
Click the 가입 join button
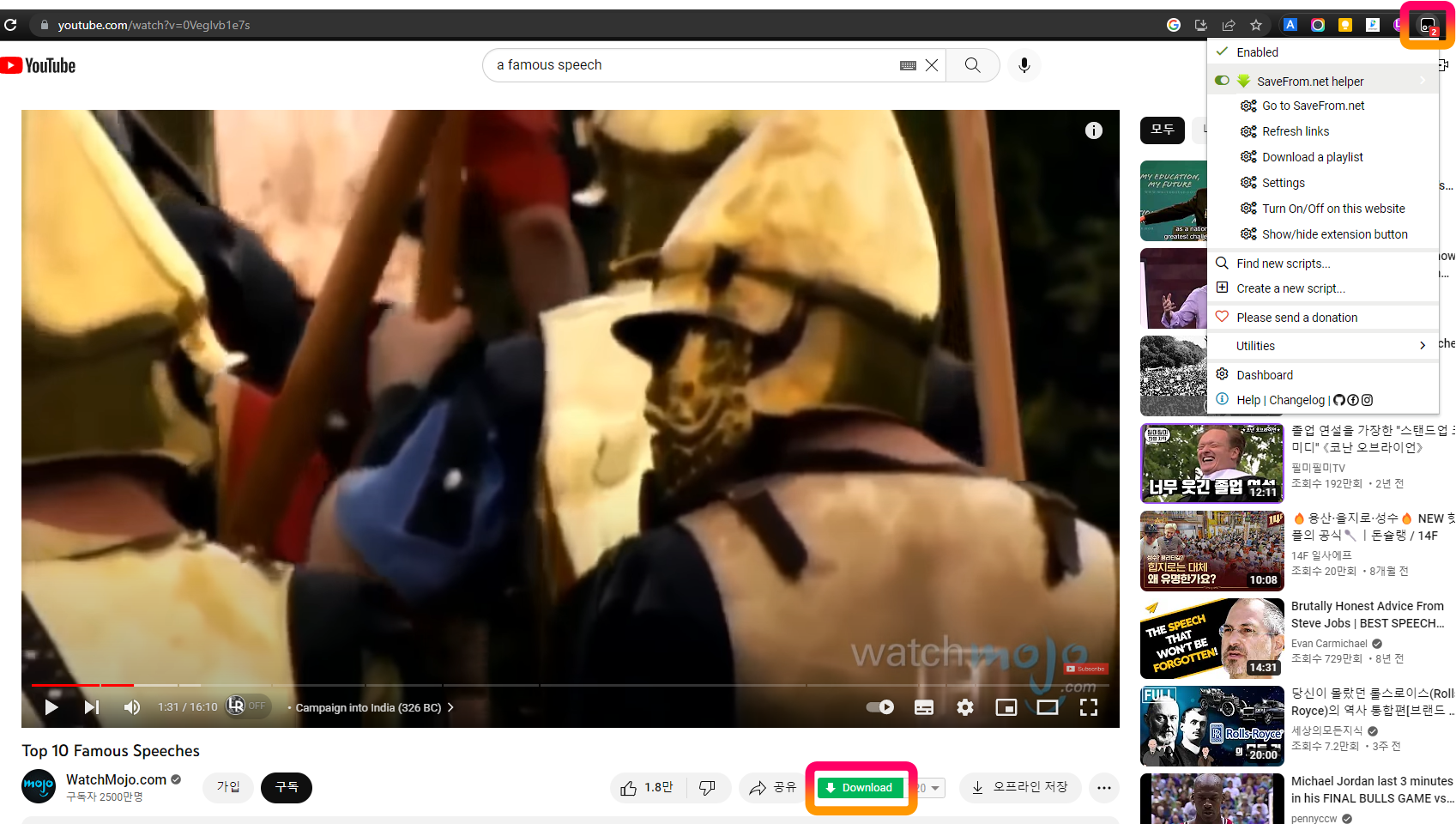228,787
